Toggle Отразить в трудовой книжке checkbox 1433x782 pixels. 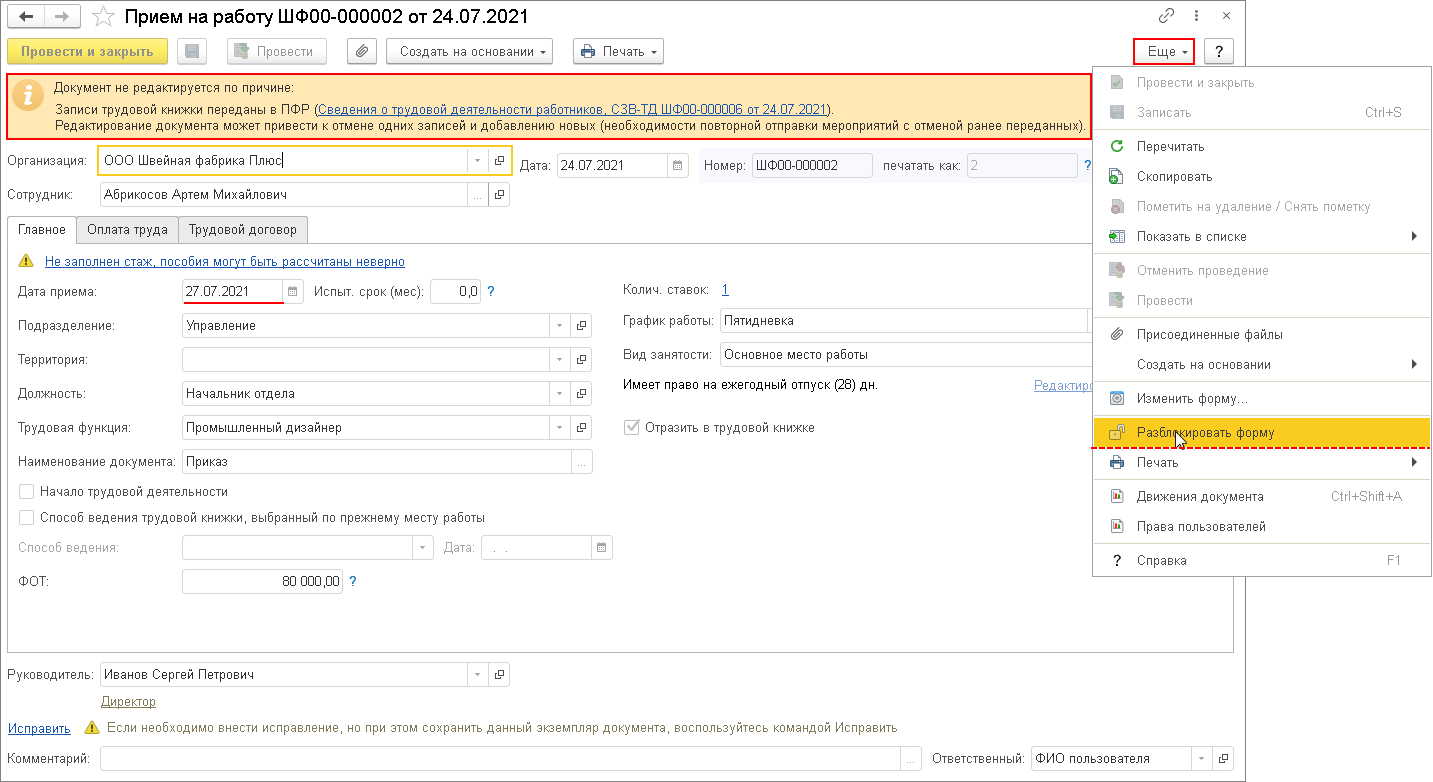(631, 427)
